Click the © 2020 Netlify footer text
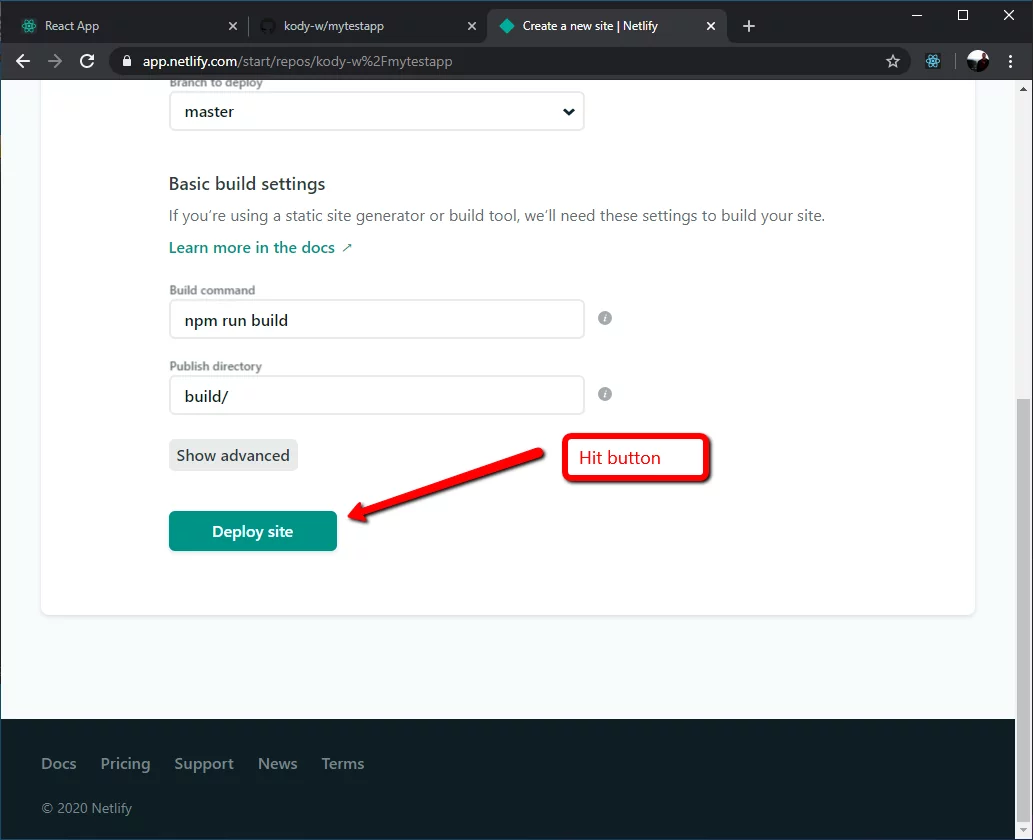 pos(87,808)
